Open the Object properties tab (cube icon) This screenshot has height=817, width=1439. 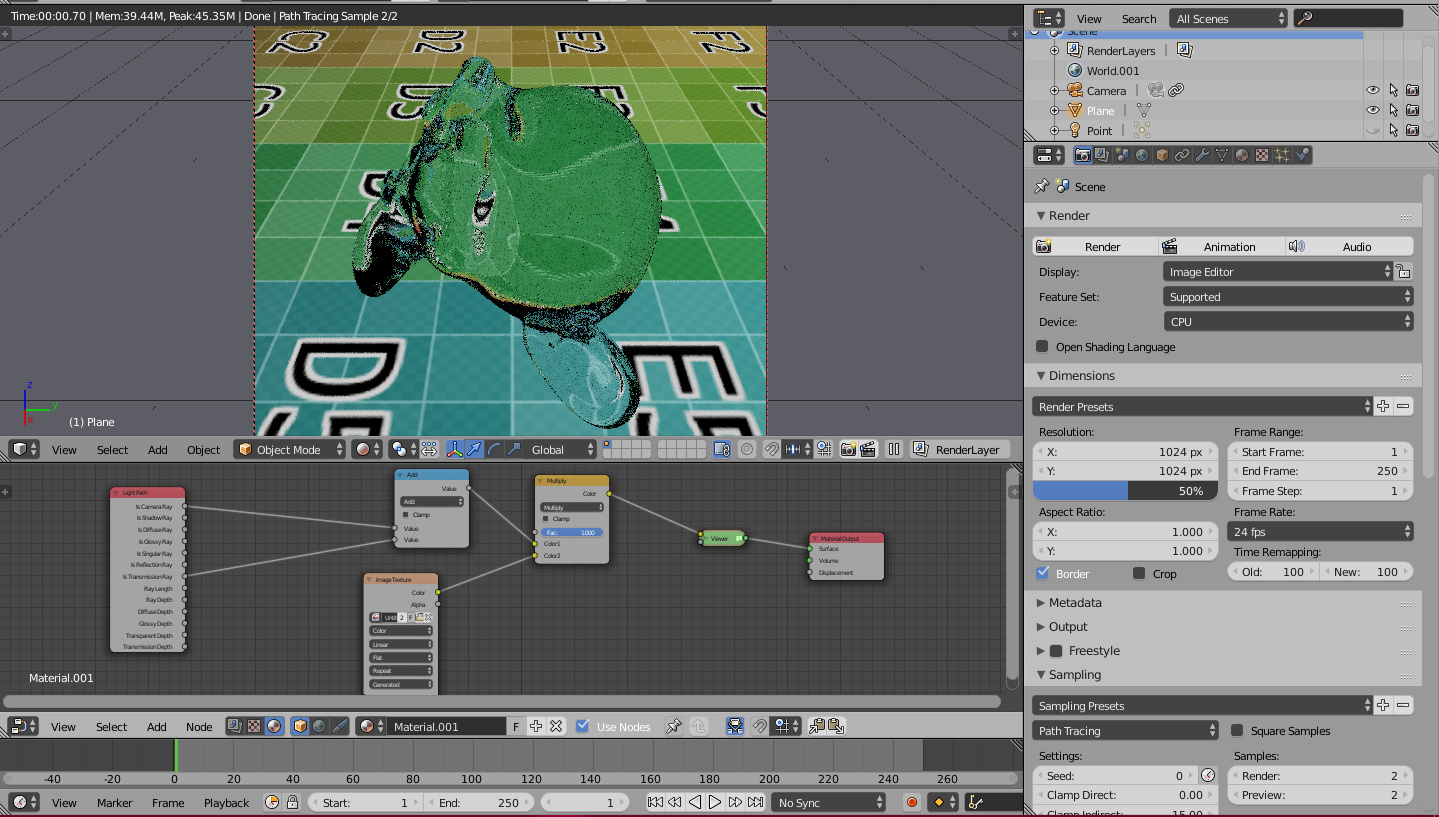click(1161, 155)
